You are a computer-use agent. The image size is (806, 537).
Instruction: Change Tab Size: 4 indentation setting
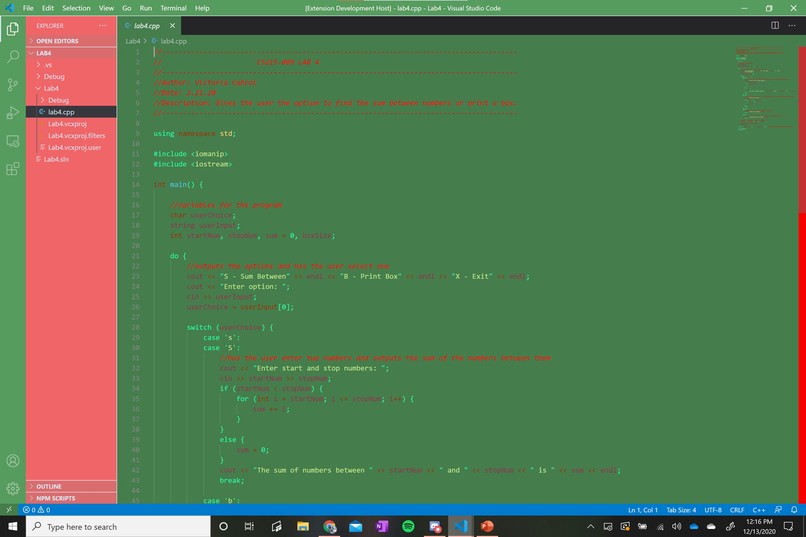681,510
